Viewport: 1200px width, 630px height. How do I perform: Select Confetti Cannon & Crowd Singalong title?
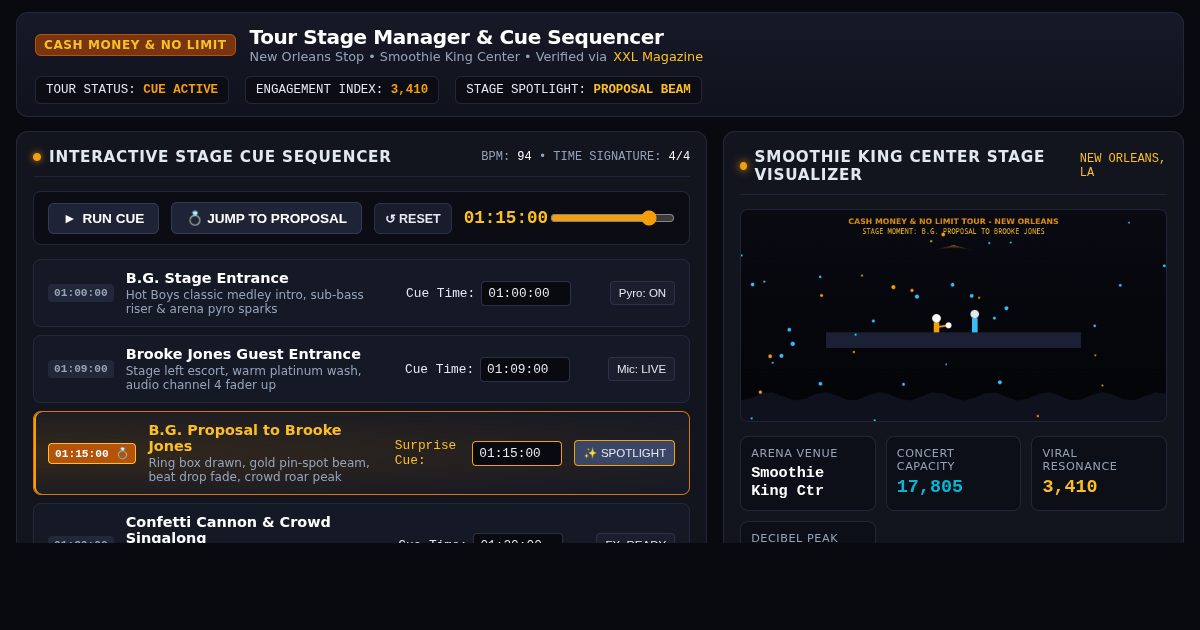(x=228, y=530)
